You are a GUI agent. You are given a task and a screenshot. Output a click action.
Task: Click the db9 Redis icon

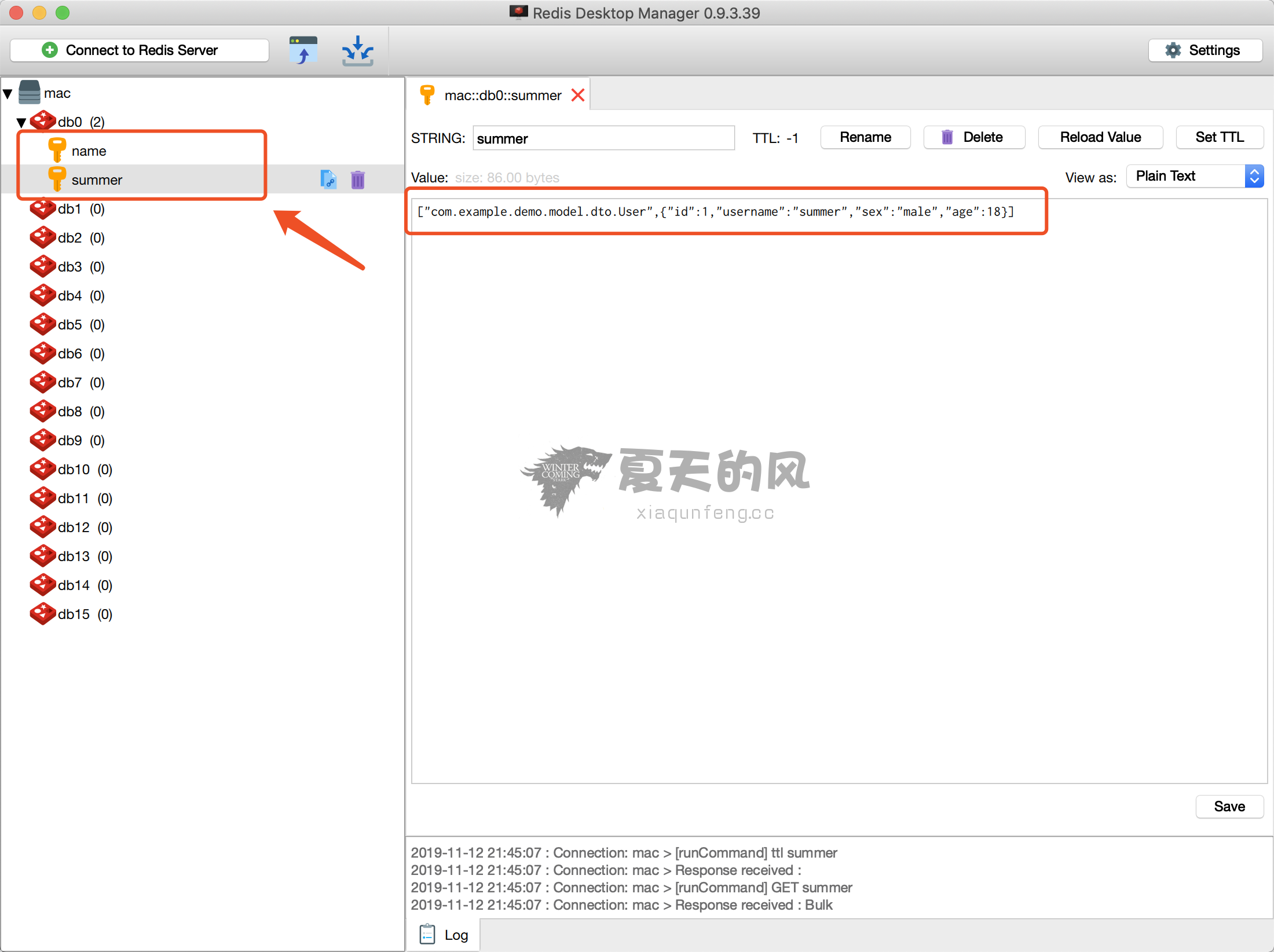click(x=43, y=440)
